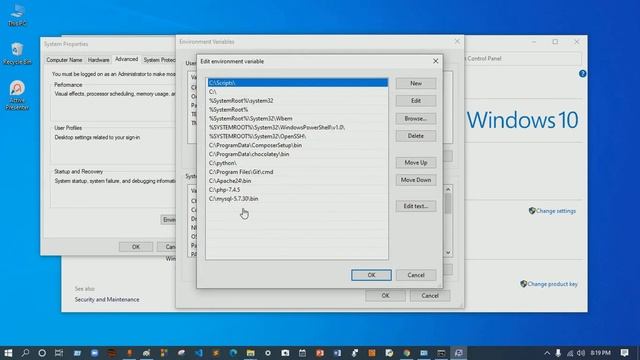Image resolution: width=640 pixels, height=360 pixels.
Task: Open the System Protection tab
Action: pos(159,60)
